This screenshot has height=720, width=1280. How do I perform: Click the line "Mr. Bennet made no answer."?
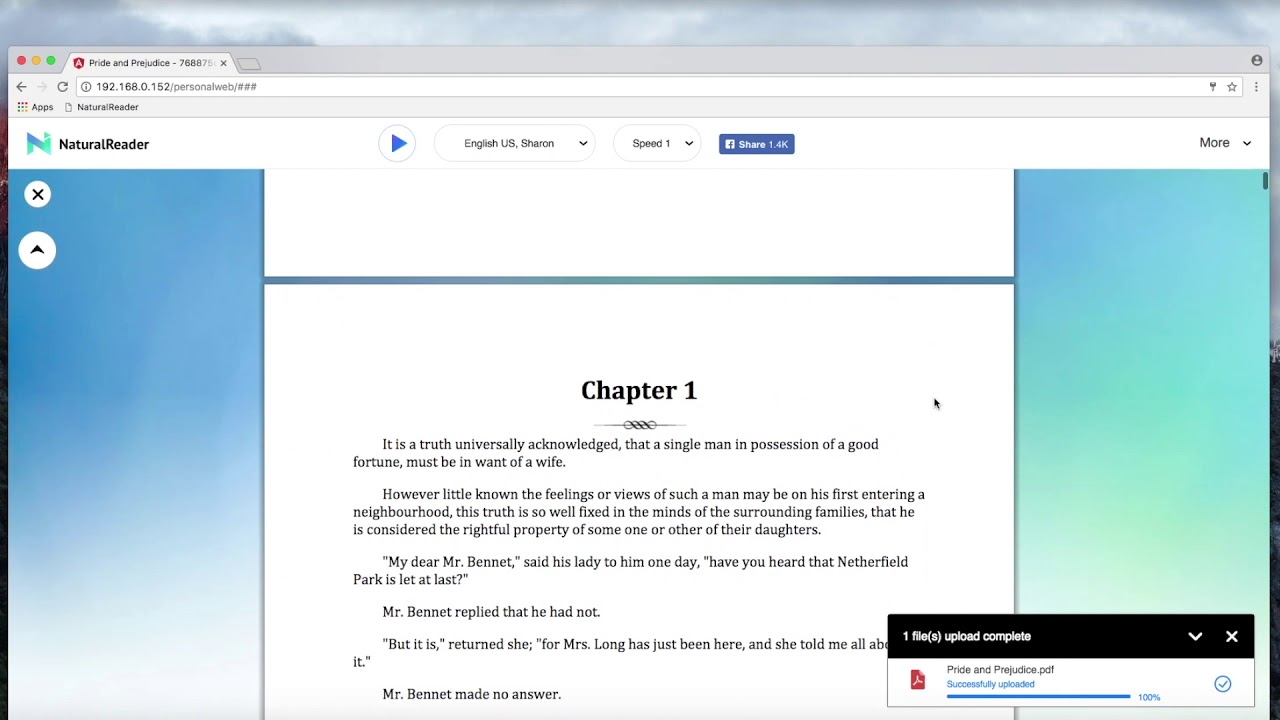point(471,694)
